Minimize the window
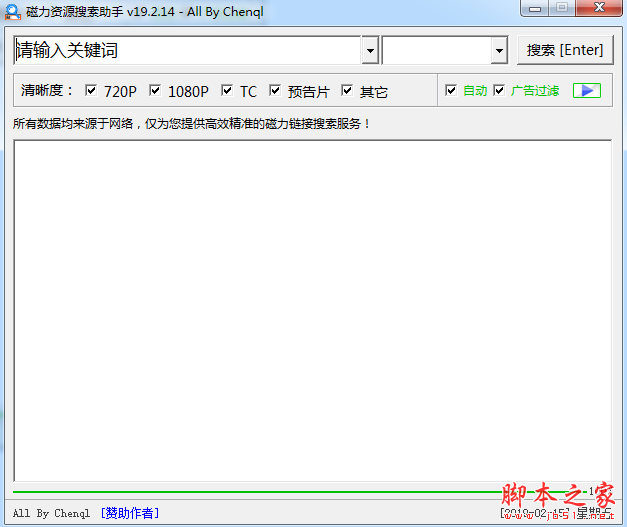Viewport: 627px width, 527px height. click(535, 8)
